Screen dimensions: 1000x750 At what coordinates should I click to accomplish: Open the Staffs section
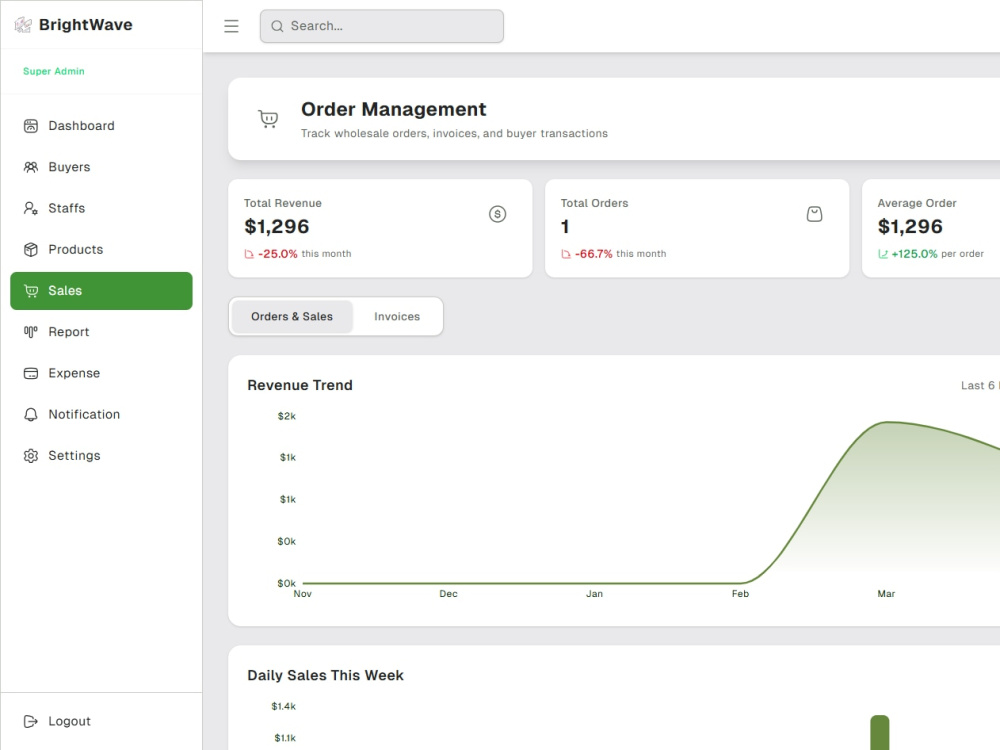[x=101, y=209]
